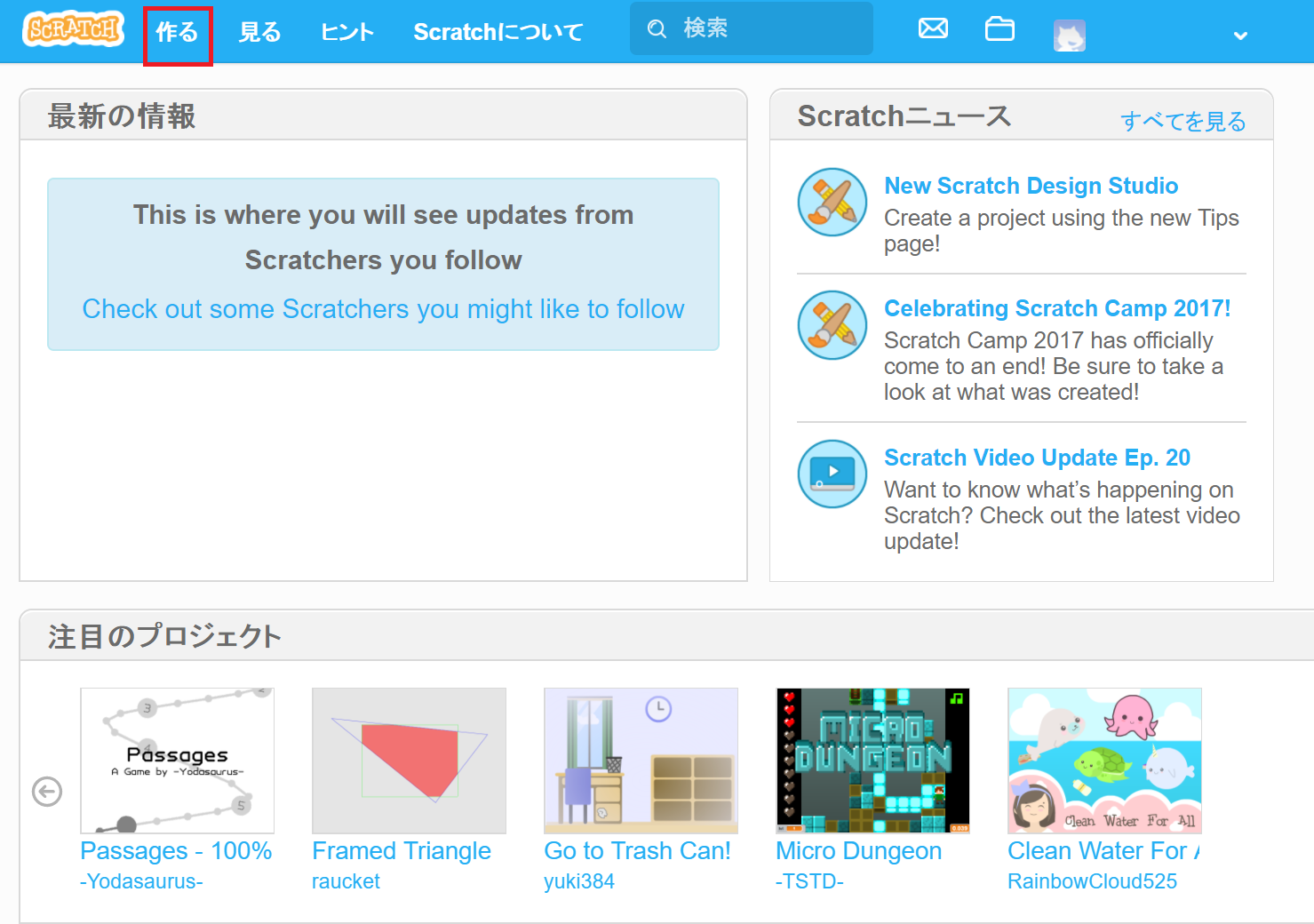Click the Framed Triangle title link
Image resolution: width=1314 pixels, height=924 pixels.
402,850
